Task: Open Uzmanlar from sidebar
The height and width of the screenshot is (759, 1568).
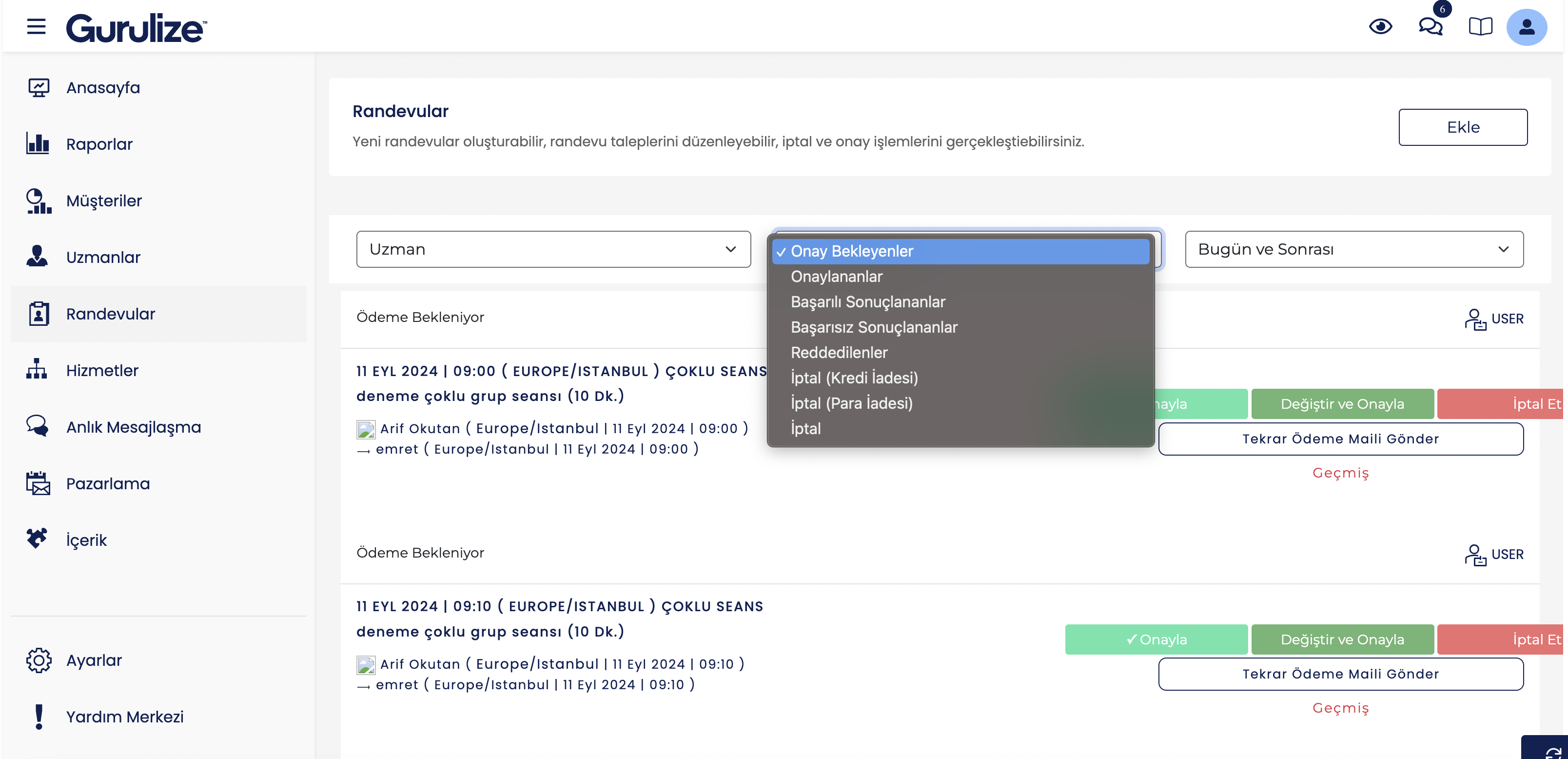Action: tap(103, 257)
